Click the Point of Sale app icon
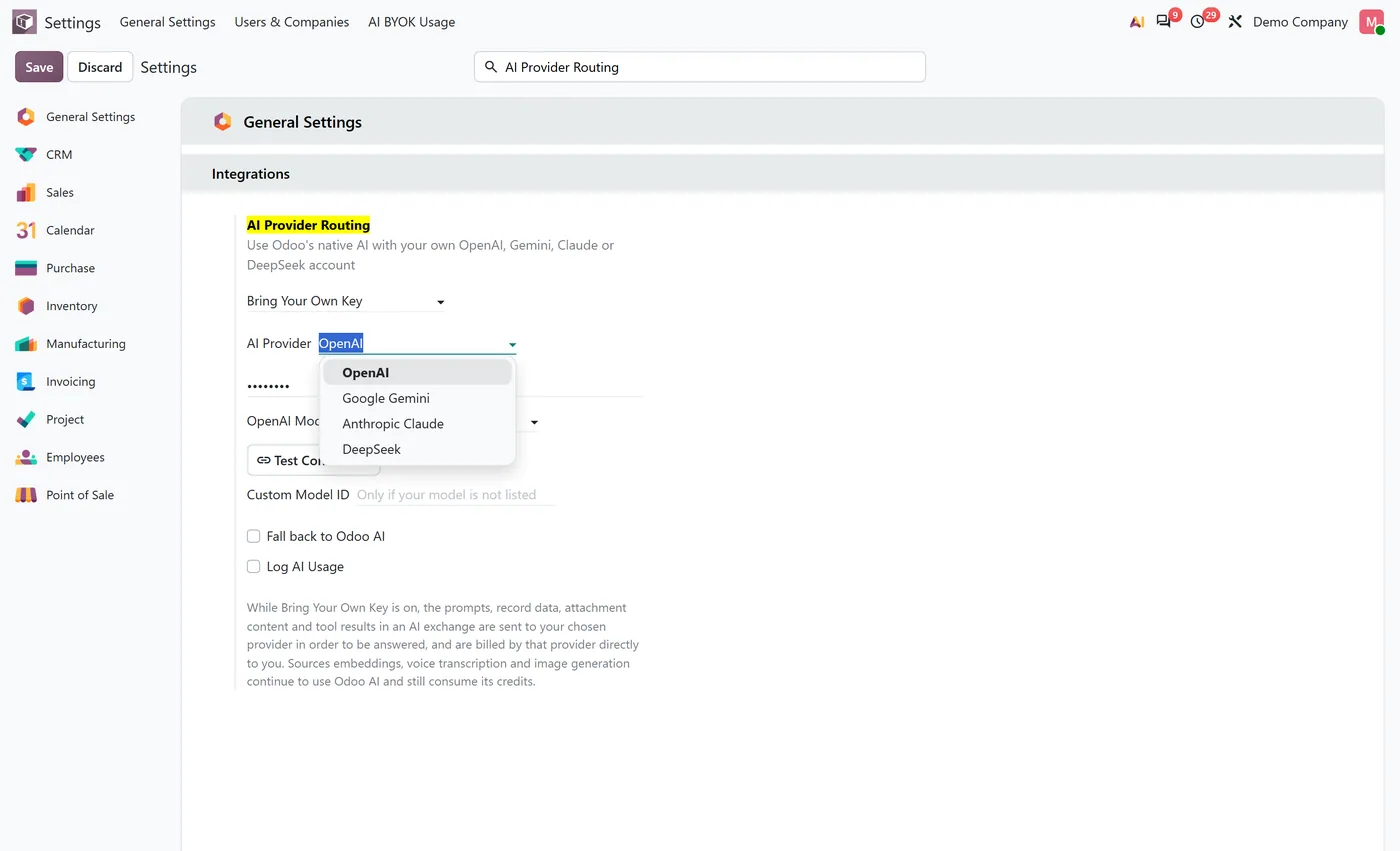Image resolution: width=1400 pixels, height=851 pixels. (26, 495)
